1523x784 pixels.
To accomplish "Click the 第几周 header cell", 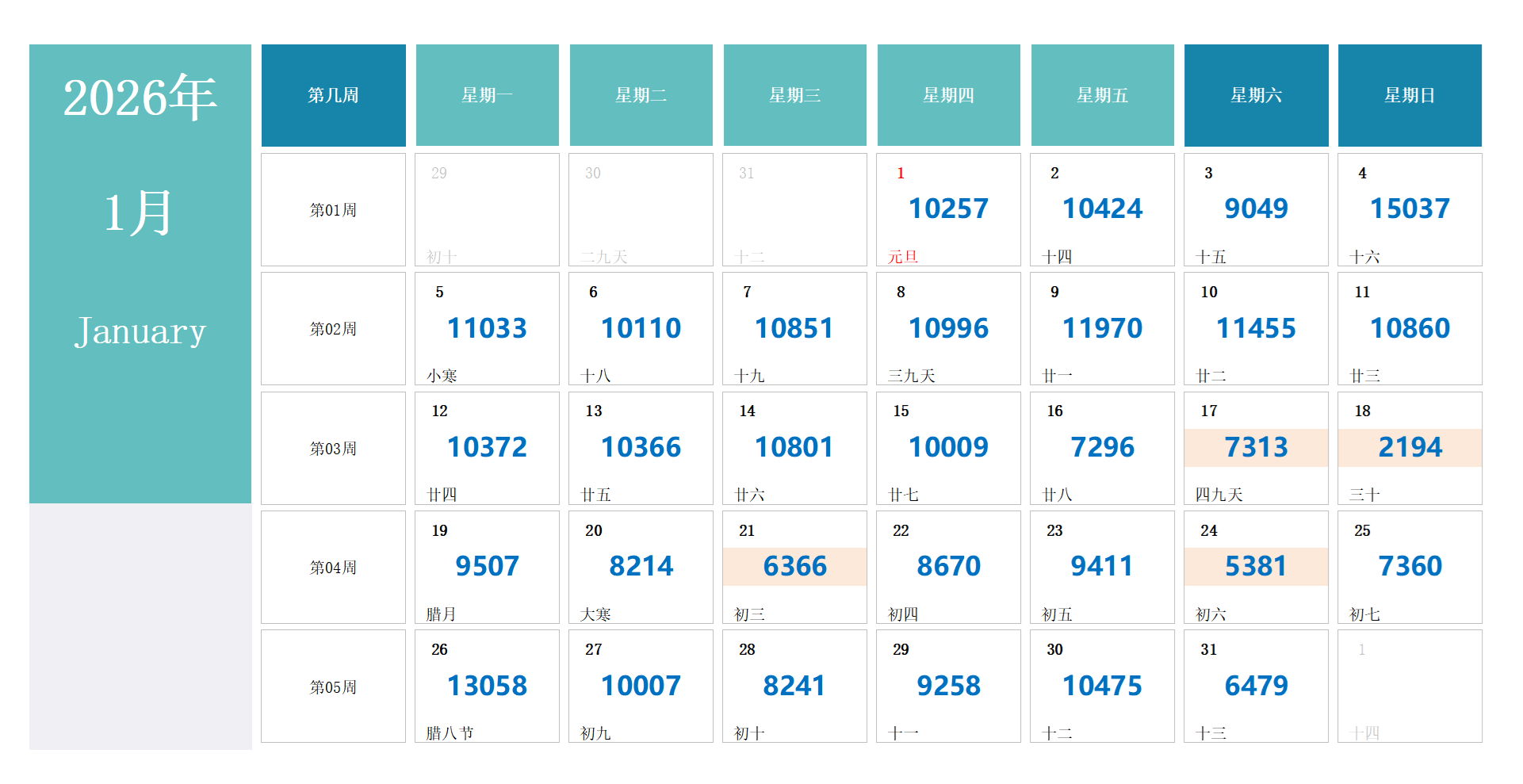I will point(333,95).
